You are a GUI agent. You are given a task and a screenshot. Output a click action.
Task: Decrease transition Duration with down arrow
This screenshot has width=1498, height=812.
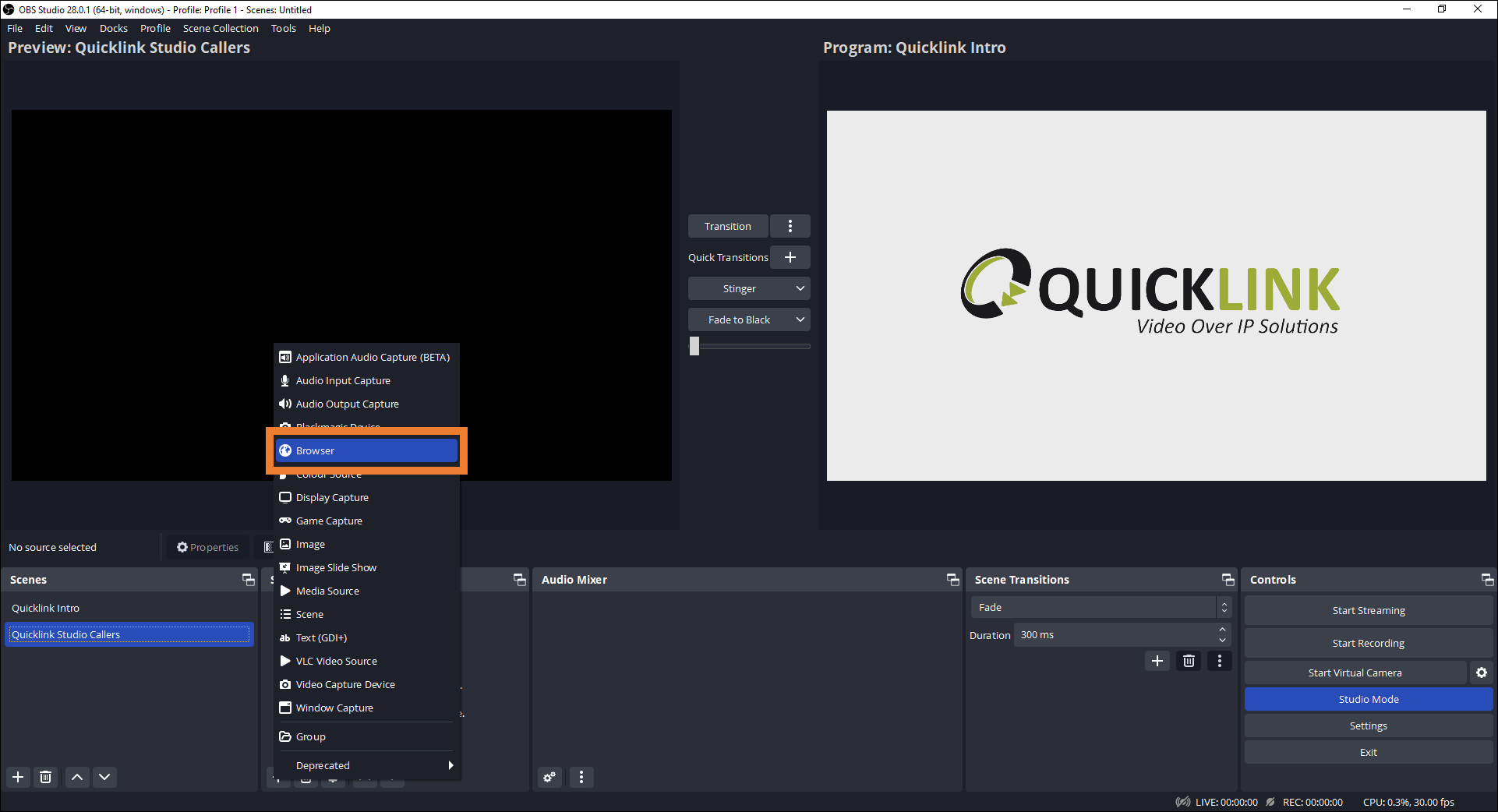[1222, 641]
